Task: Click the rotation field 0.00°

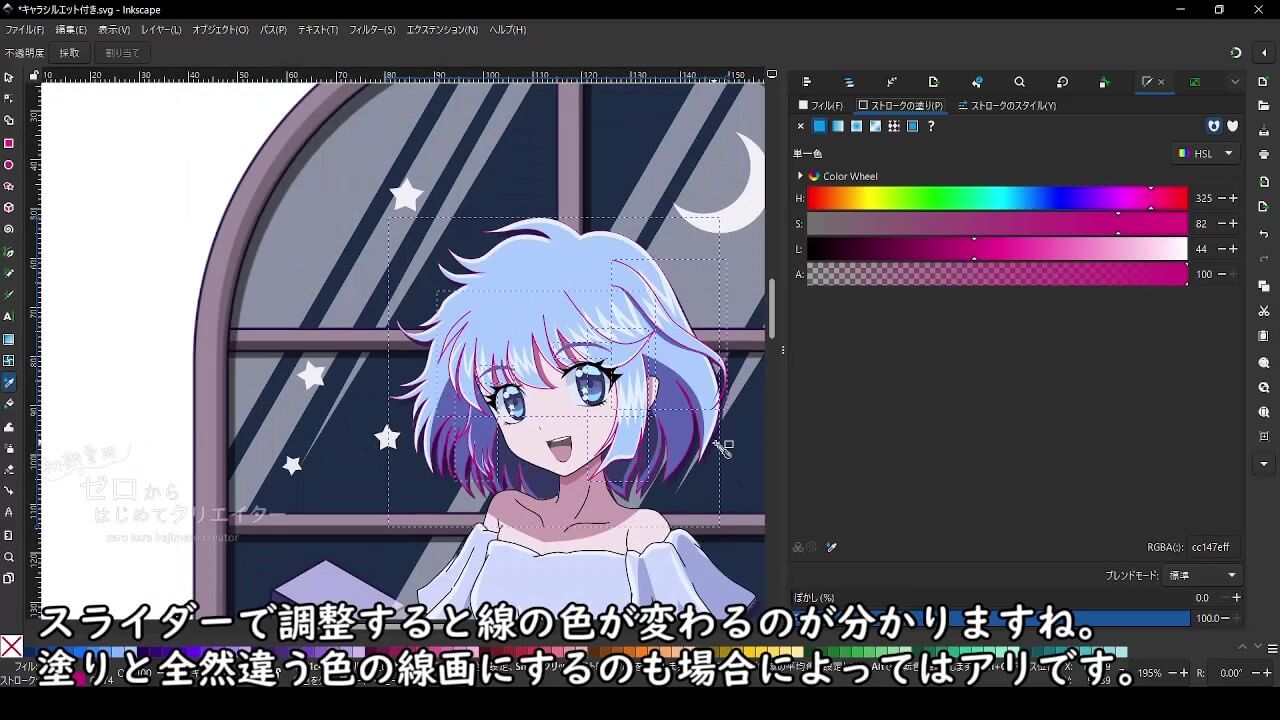Action: 1231,673
